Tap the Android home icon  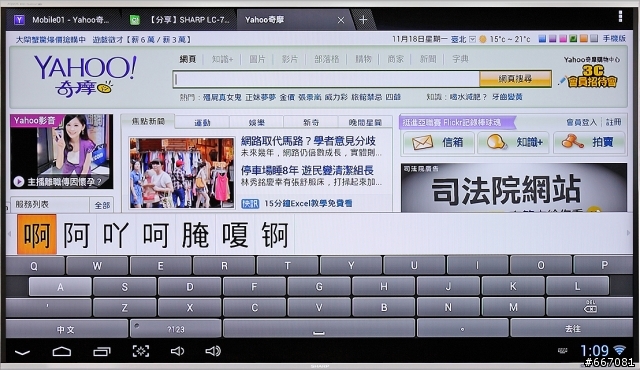point(62,351)
